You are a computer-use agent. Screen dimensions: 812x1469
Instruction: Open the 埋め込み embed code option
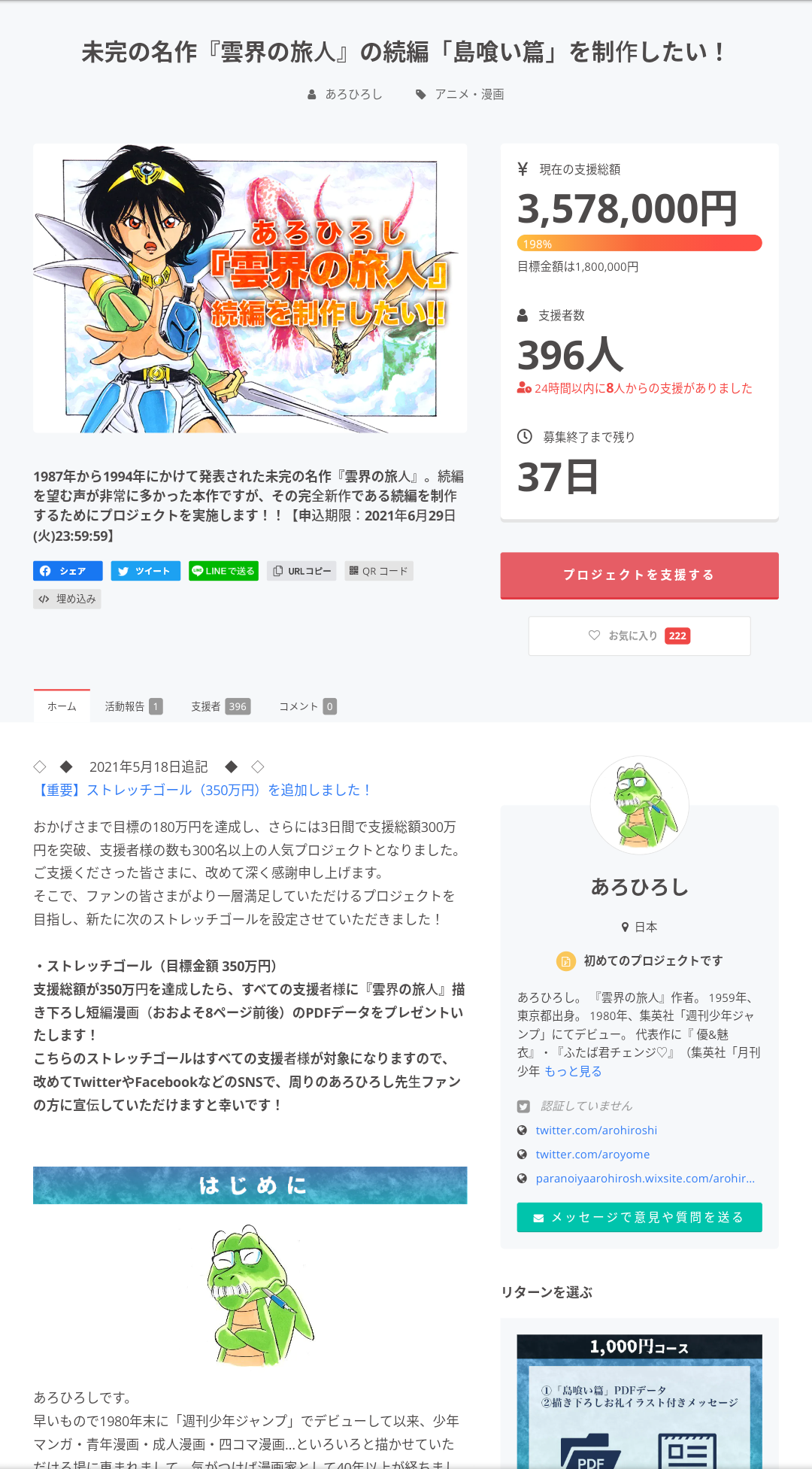point(67,599)
